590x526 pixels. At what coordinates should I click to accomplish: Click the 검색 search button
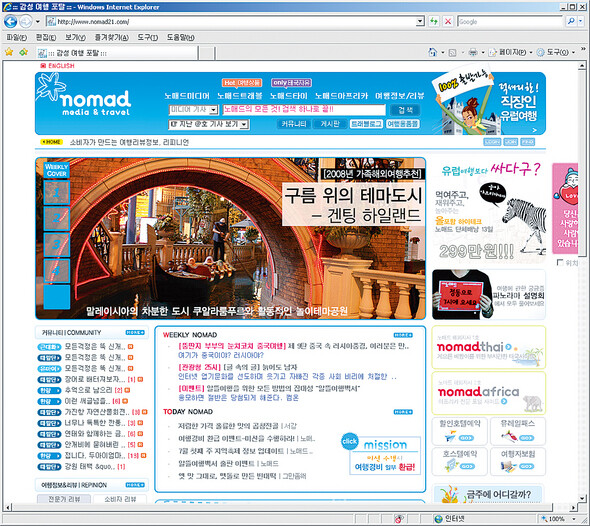(x=405, y=110)
